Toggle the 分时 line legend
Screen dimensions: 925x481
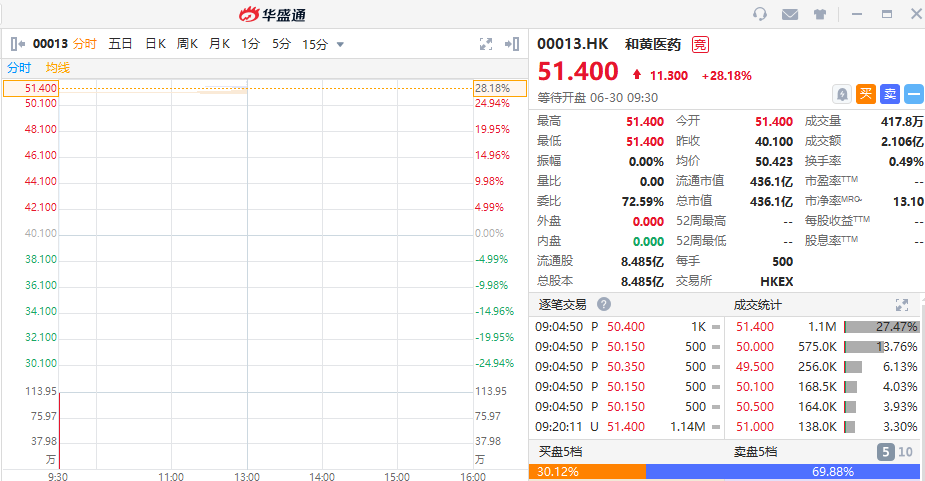(x=19, y=68)
